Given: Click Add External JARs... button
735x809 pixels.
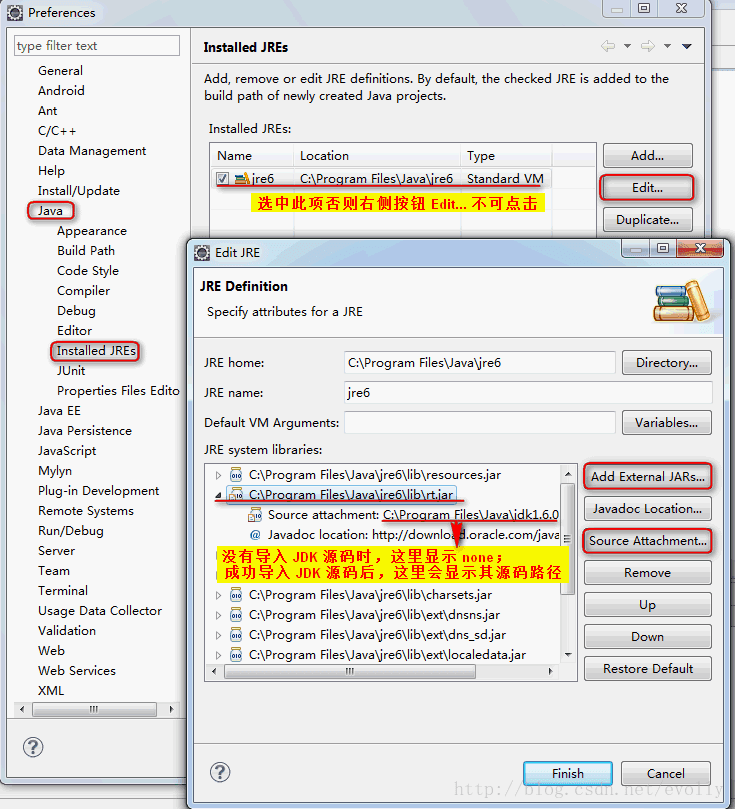Looking at the screenshot, I should pos(647,477).
